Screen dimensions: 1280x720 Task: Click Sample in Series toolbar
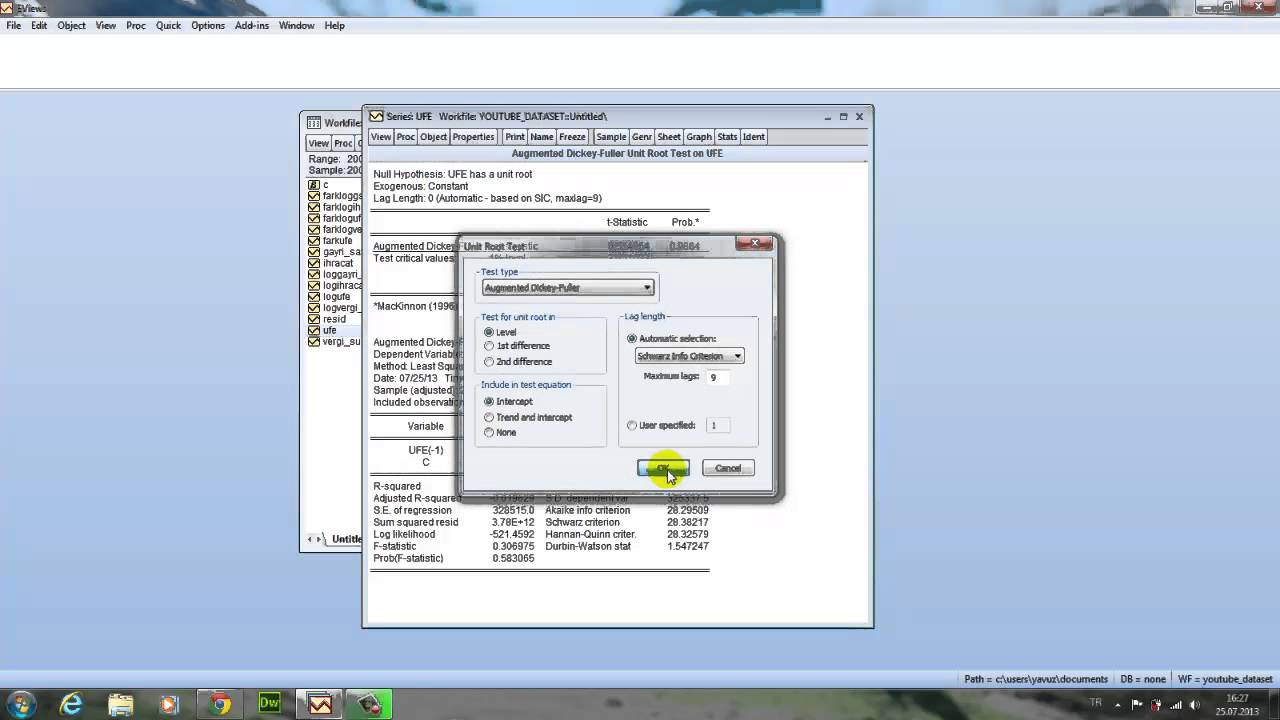tap(611, 137)
